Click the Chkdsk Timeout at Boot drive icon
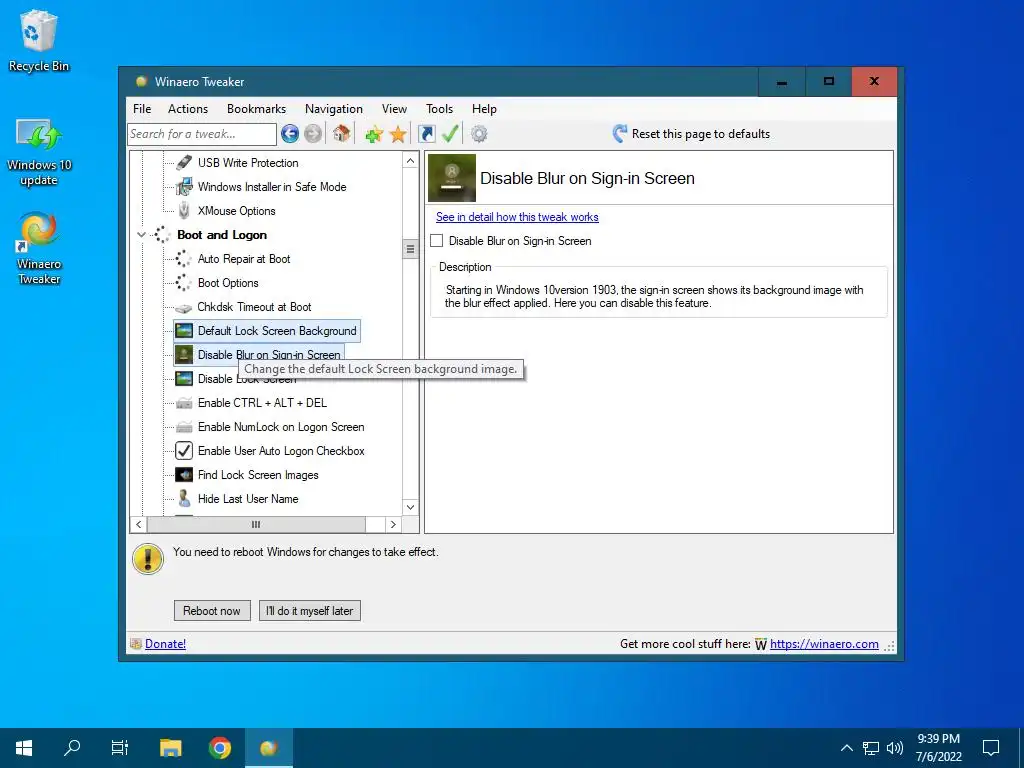1024x768 pixels. (x=184, y=308)
